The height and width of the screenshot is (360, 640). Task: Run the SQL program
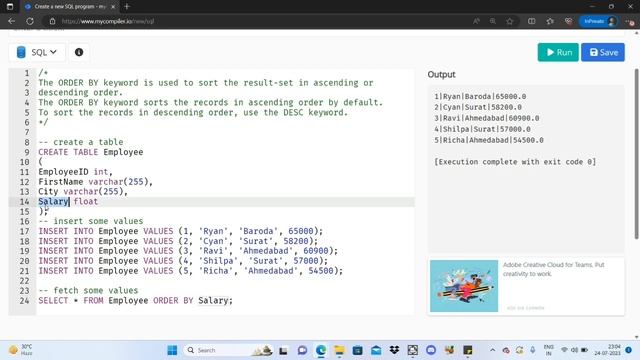point(558,52)
